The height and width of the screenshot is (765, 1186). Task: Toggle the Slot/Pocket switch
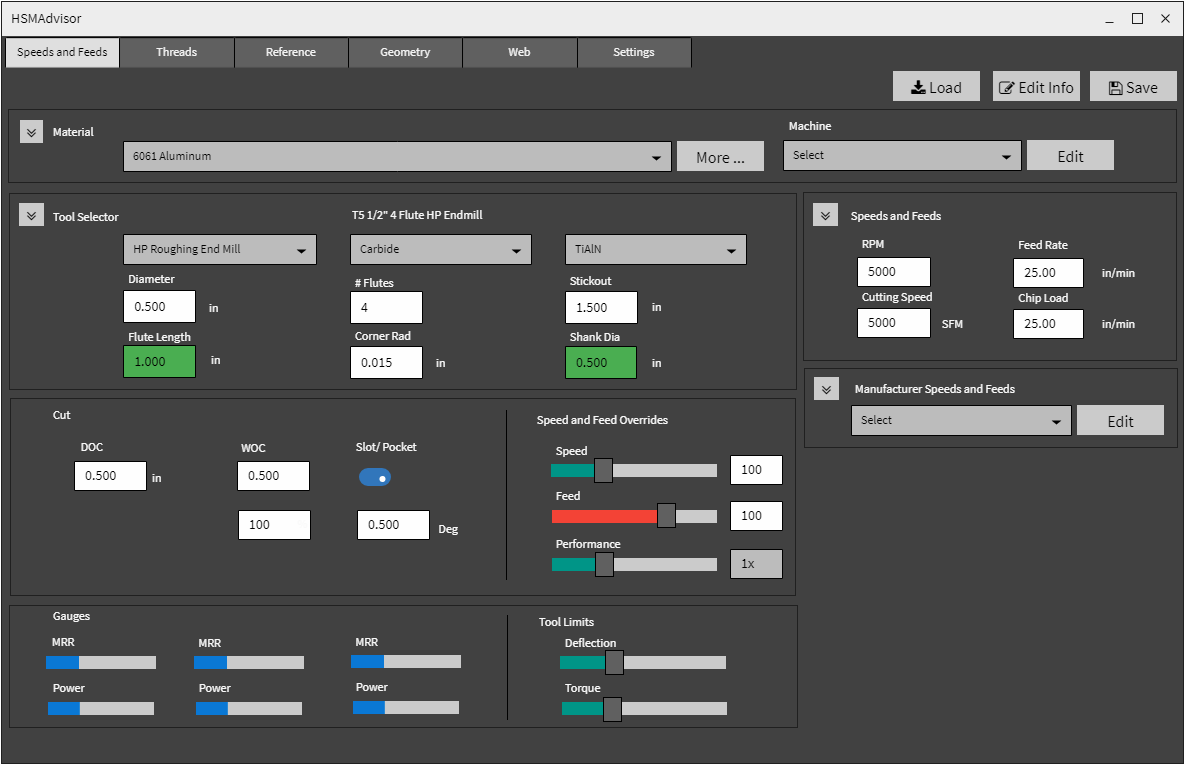coord(375,477)
